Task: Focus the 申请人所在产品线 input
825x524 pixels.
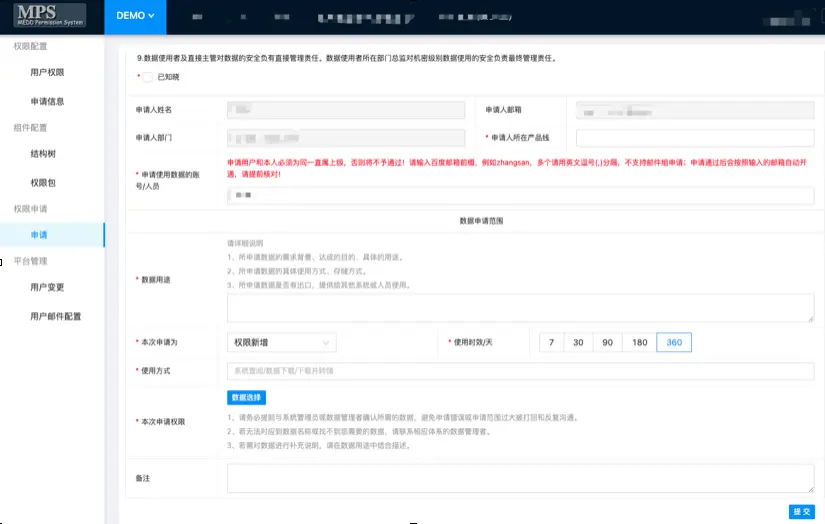Action: click(x=695, y=138)
